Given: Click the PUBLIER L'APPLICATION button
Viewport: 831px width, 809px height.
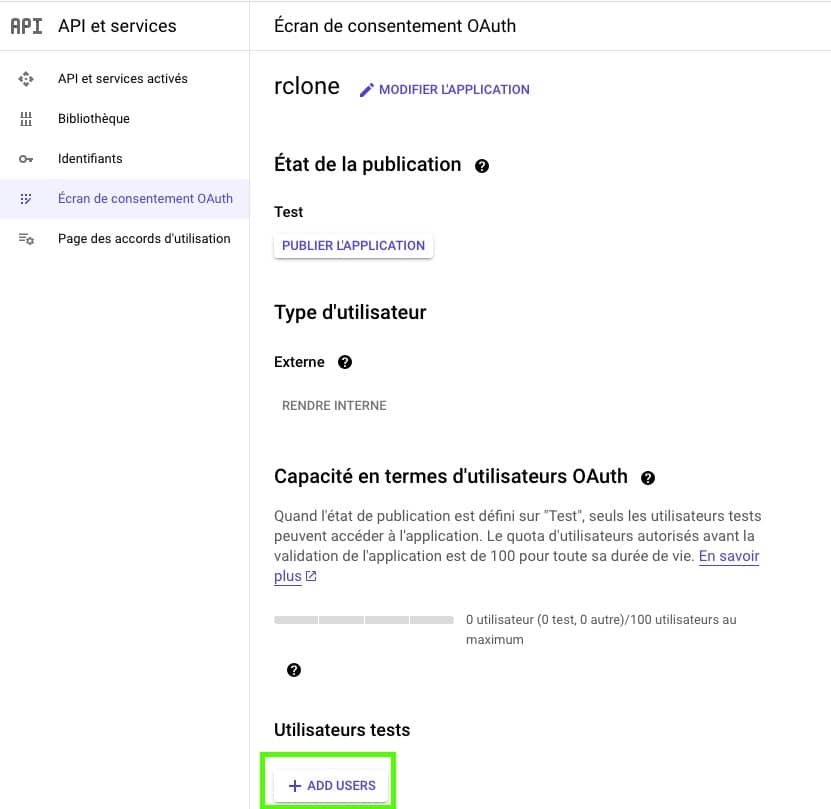Looking at the screenshot, I should [x=353, y=245].
